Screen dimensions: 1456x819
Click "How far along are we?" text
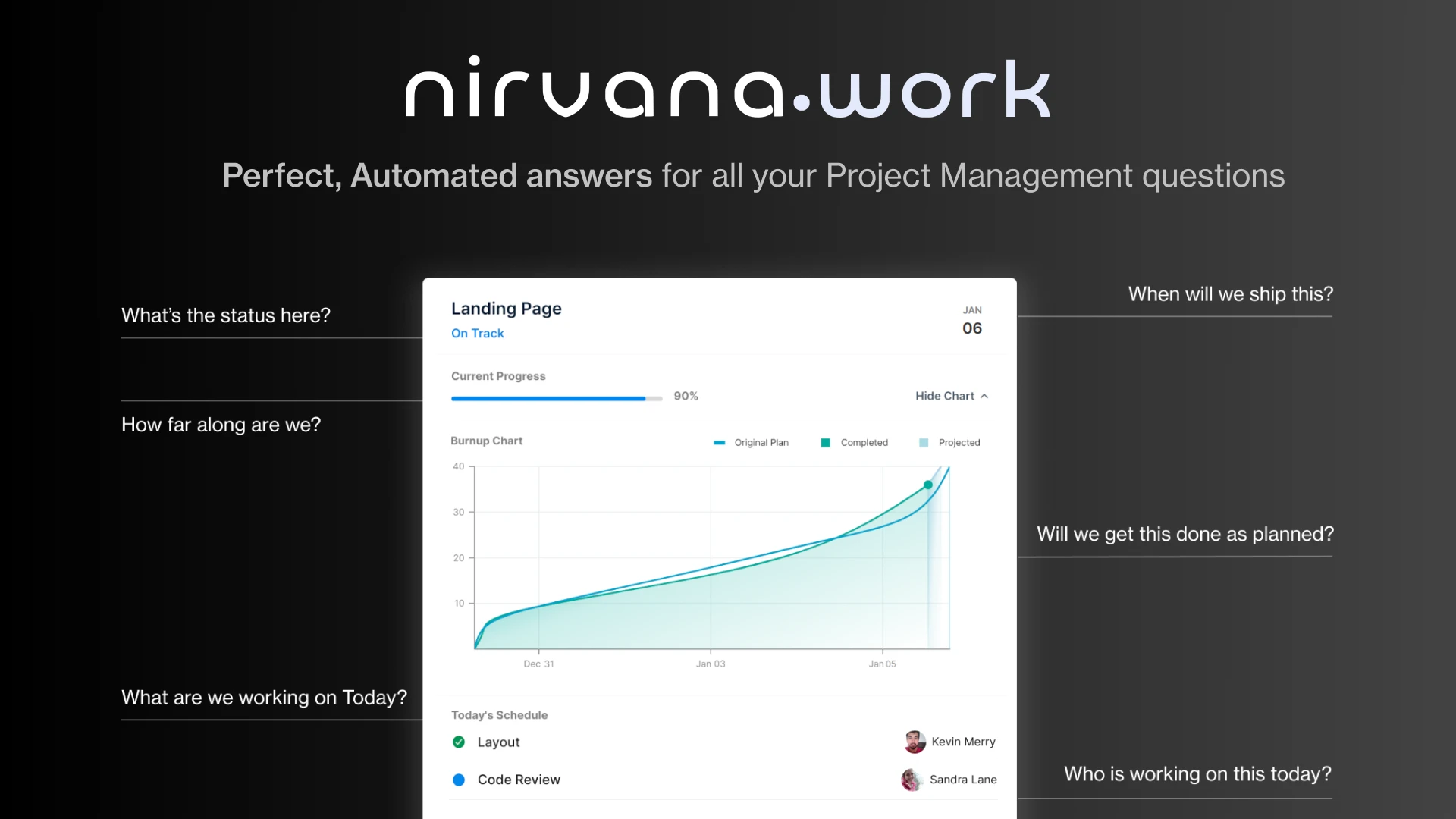pyautogui.click(x=221, y=425)
